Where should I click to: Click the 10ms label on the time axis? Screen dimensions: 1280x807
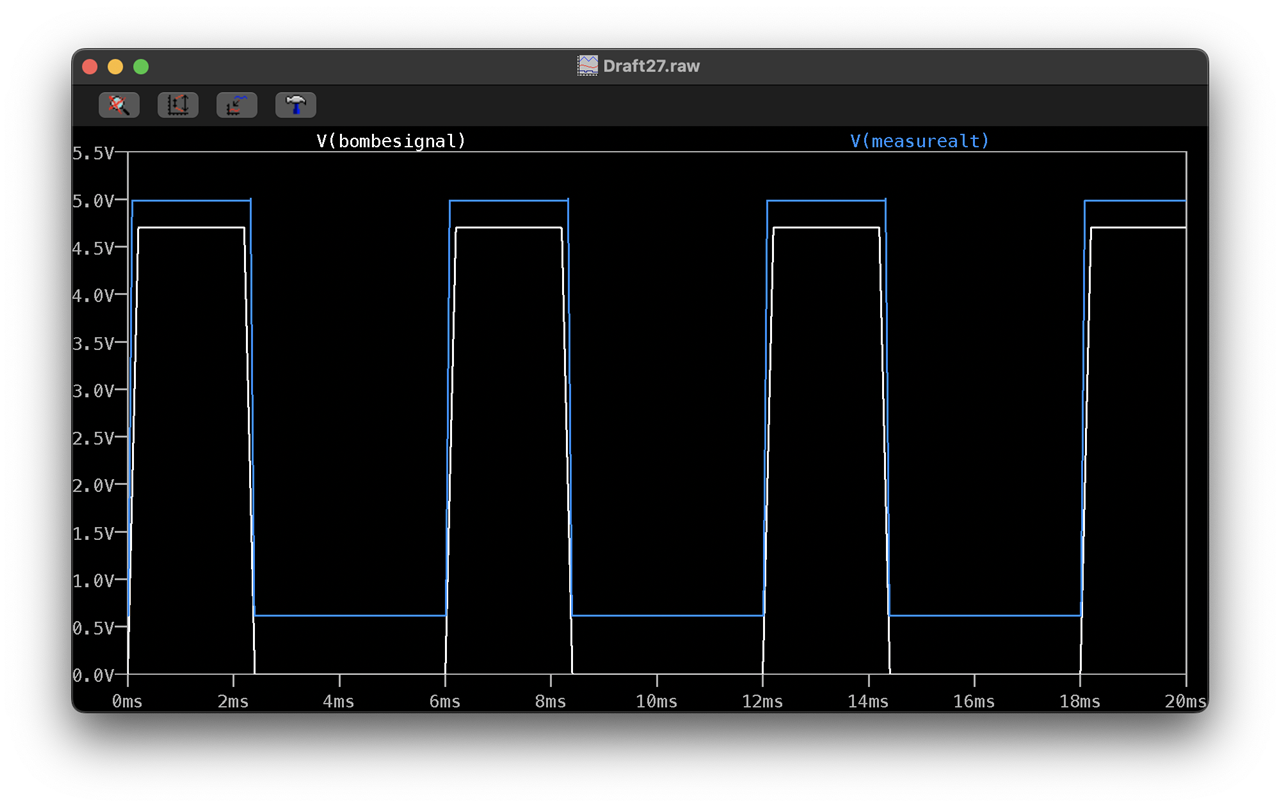(x=656, y=701)
